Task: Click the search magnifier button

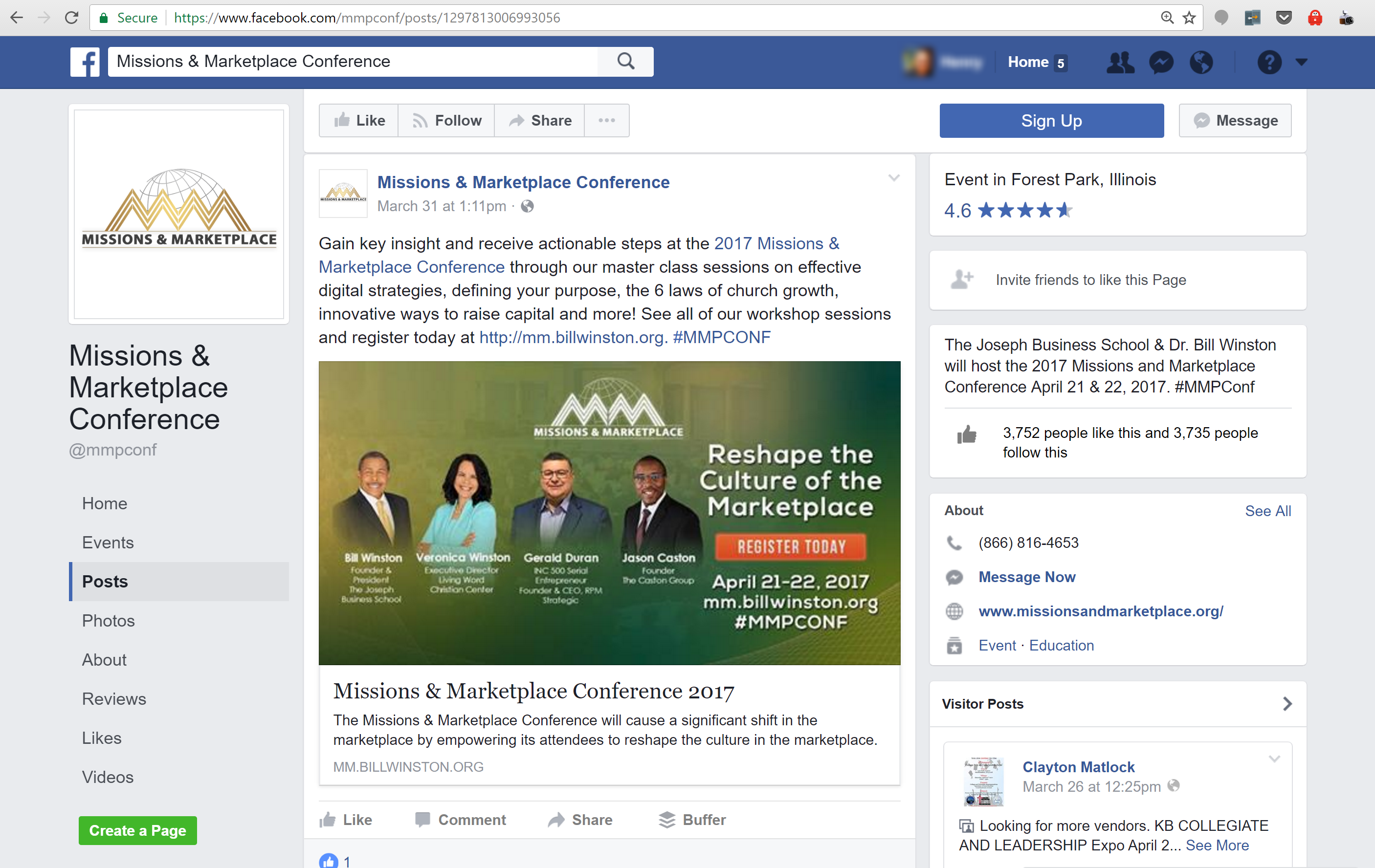Action: 626,61
